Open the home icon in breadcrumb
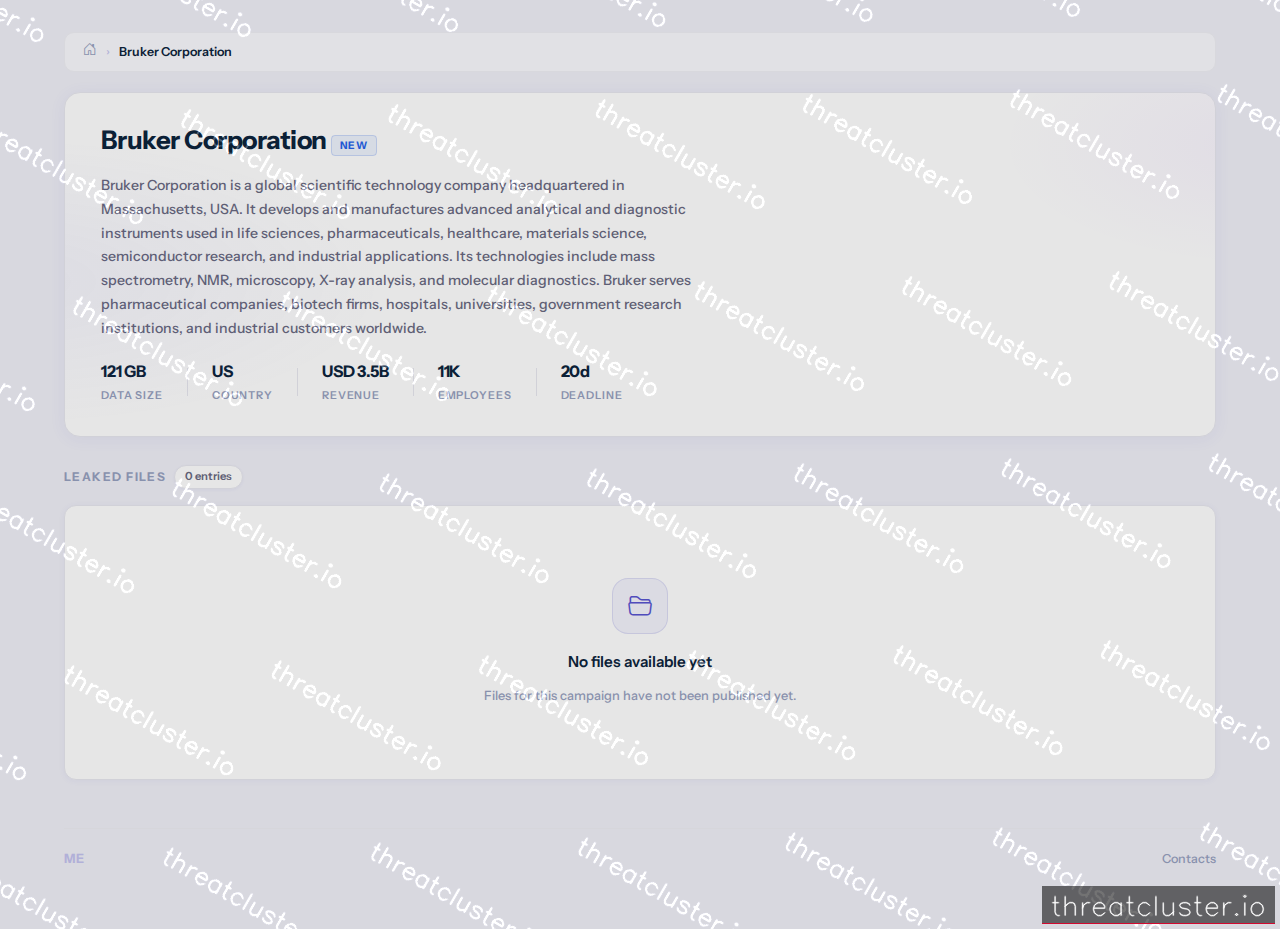The width and height of the screenshot is (1280, 929). (90, 50)
